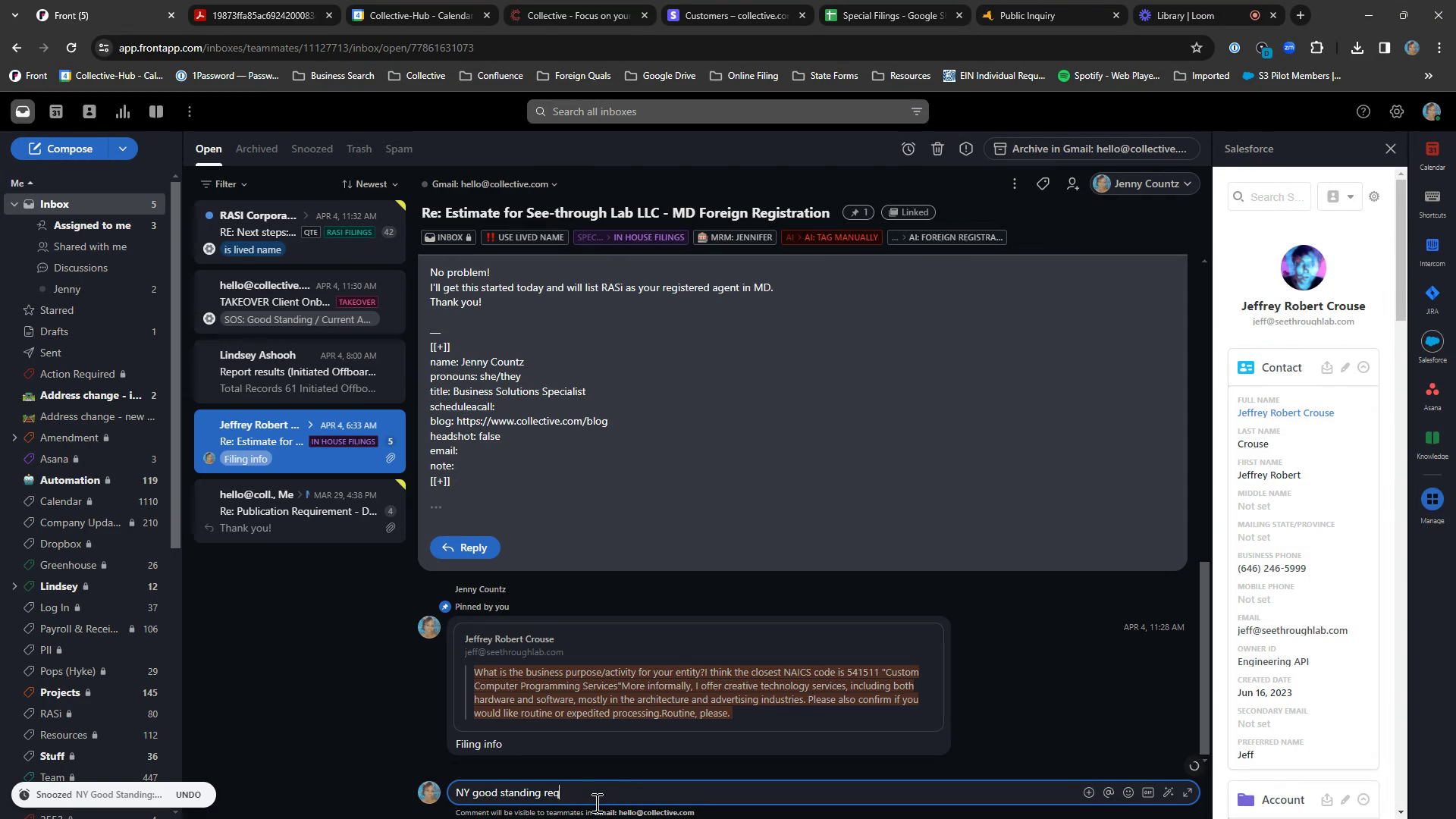Viewport: 1456px width, 819px height.
Task: Open the Front calendar icon
Action: point(56,112)
